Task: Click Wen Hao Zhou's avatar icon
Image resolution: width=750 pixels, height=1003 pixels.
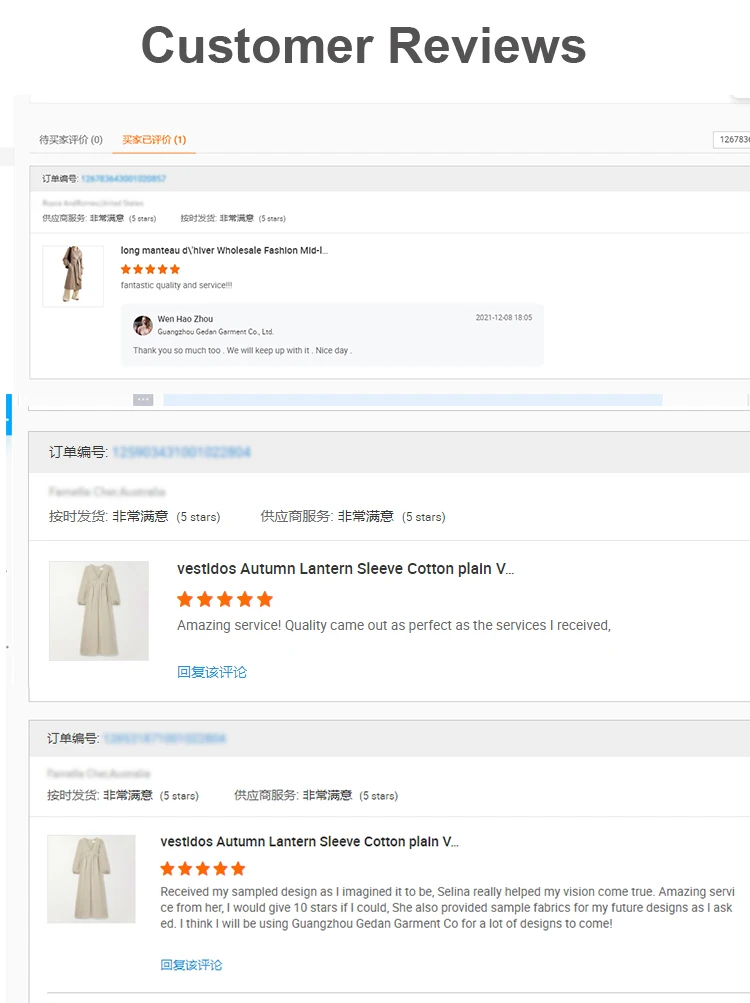Action: click(143, 325)
